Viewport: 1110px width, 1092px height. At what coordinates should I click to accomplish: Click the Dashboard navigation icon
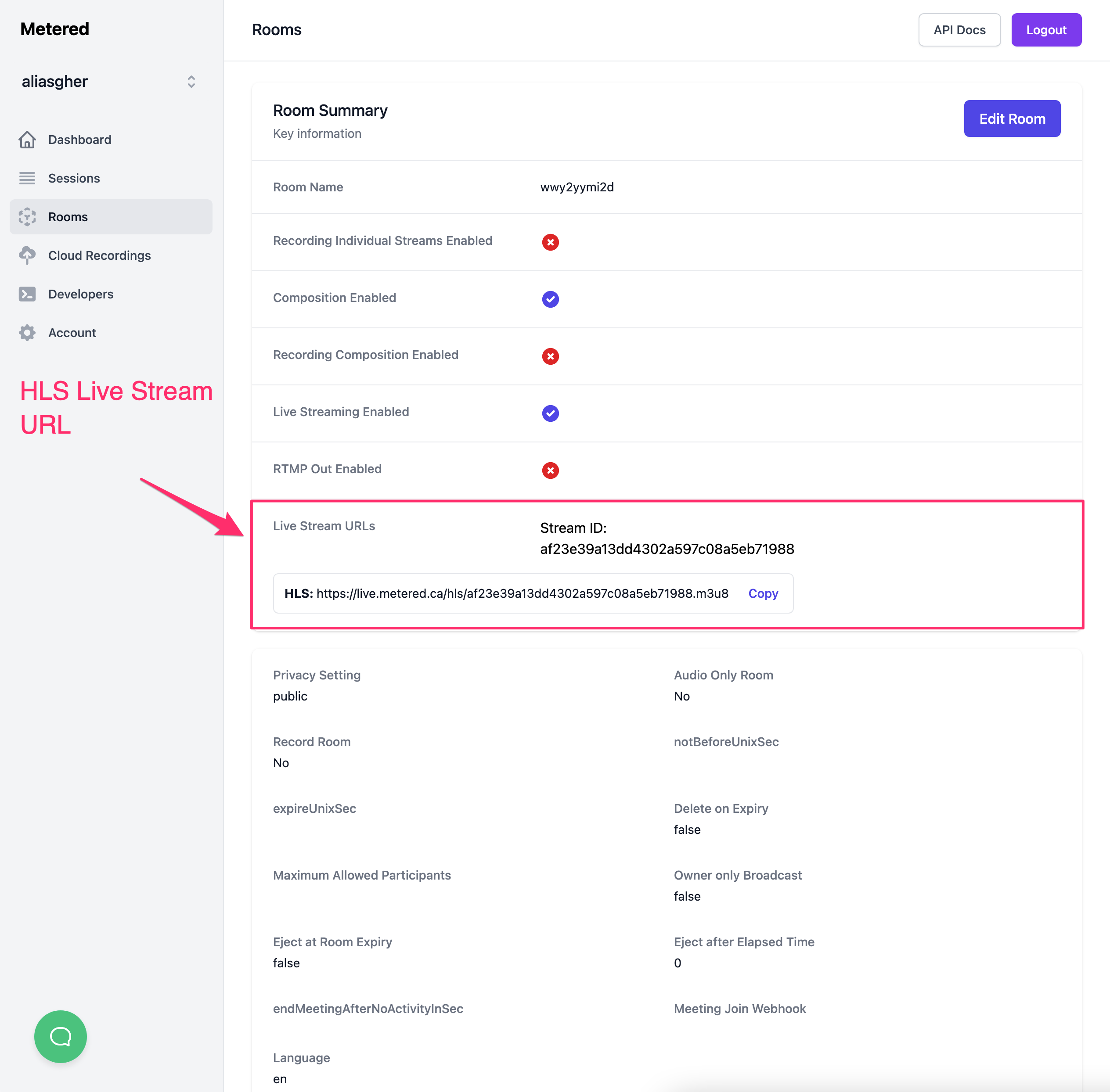coord(27,139)
